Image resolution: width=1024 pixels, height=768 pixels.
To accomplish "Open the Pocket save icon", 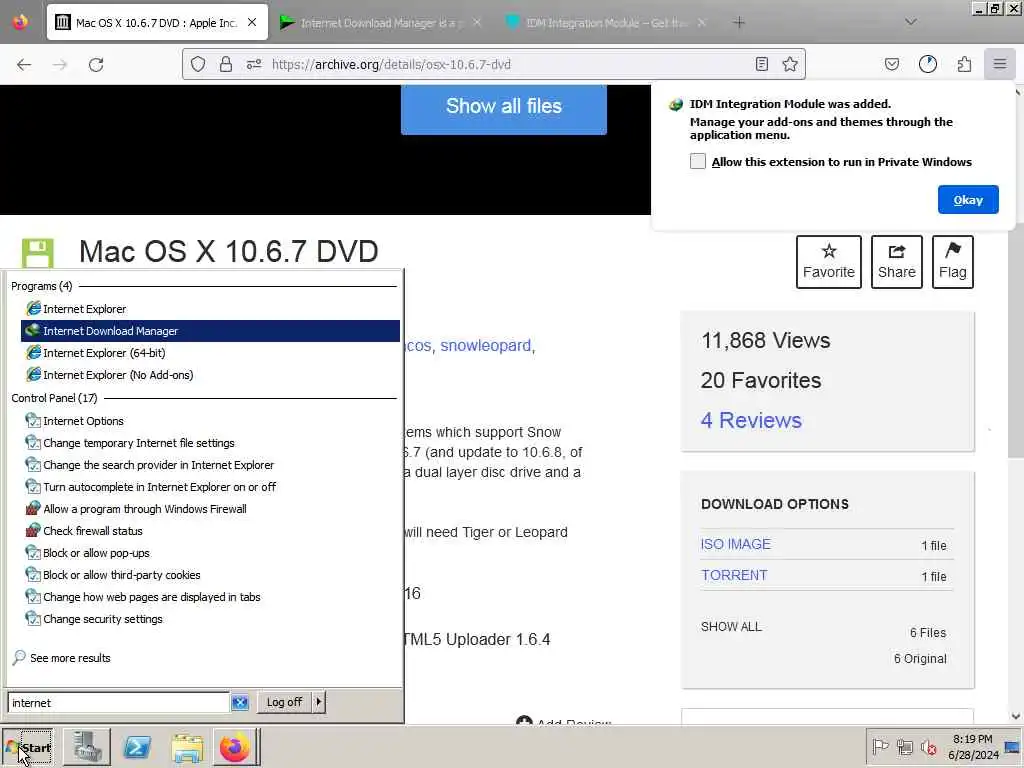I will tap(891, 64).
